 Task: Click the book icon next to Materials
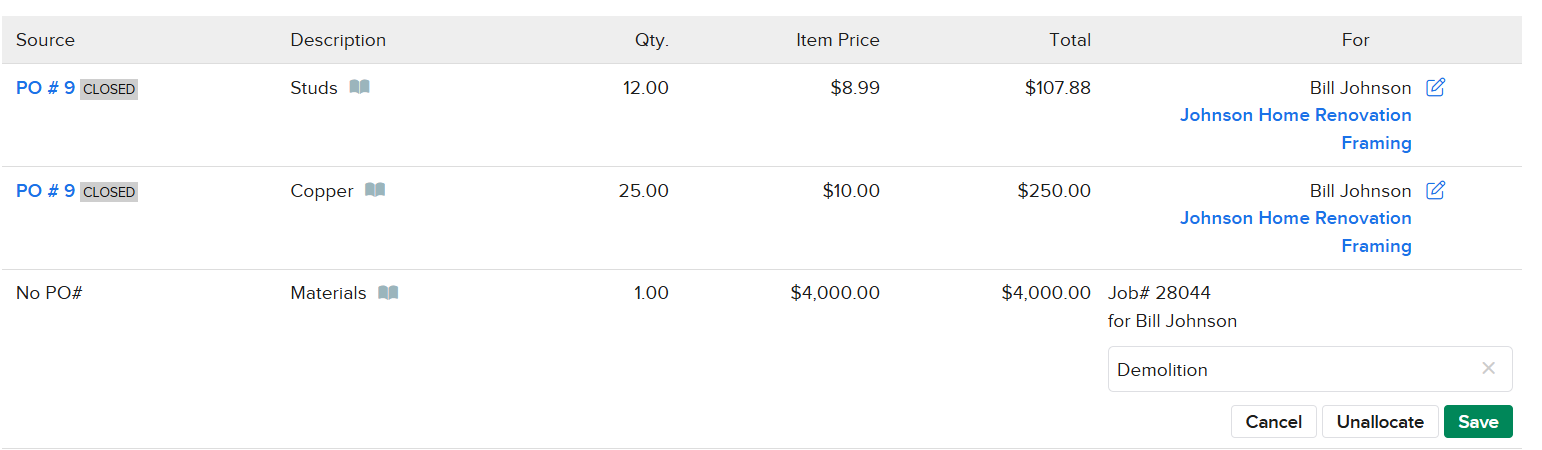point(389,293)
